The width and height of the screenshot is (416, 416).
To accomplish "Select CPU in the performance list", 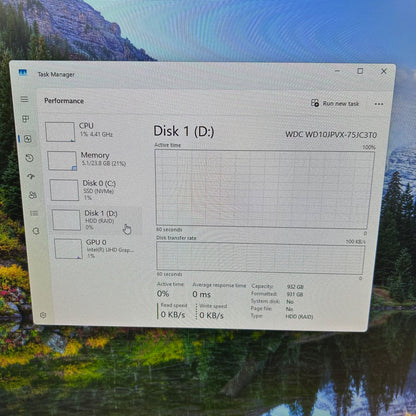I will 90,131.
